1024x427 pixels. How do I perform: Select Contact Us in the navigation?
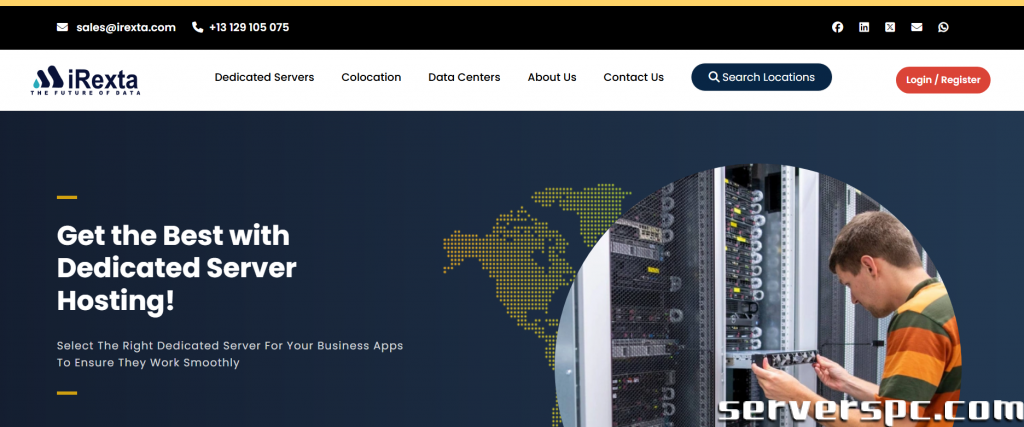pos(633,77)
